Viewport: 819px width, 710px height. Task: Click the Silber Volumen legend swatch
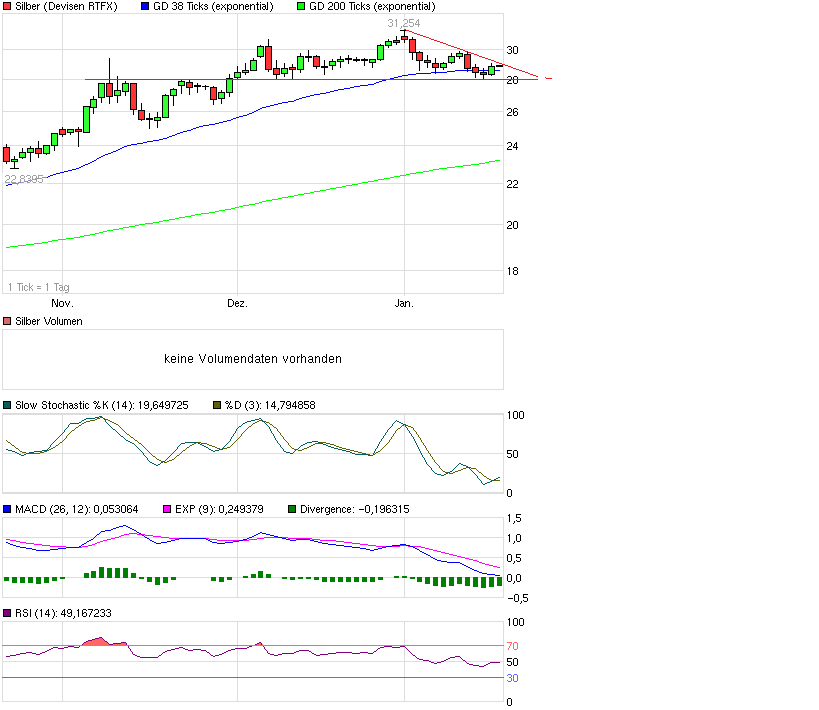coord(7,321)
